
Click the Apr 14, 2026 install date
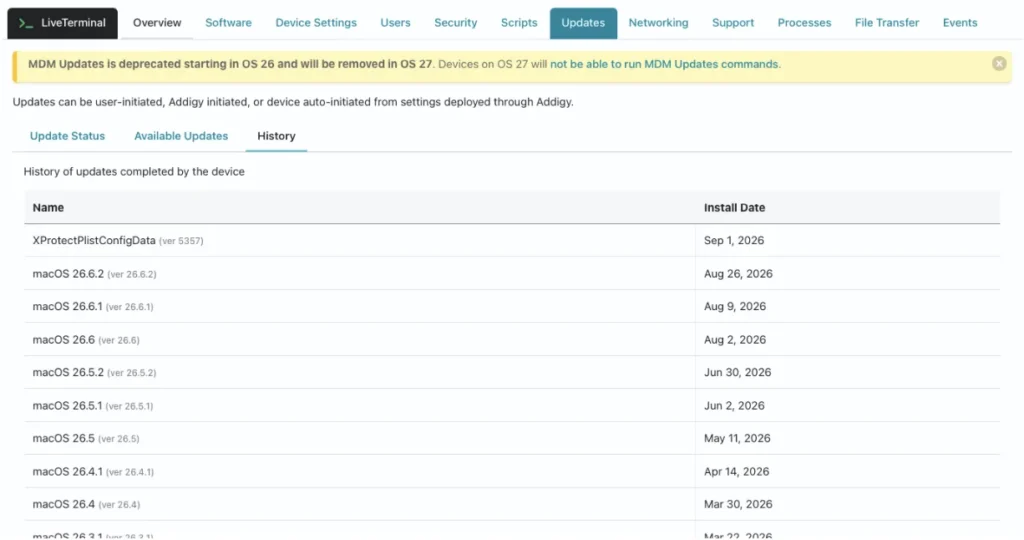click(x=736, y=471)
